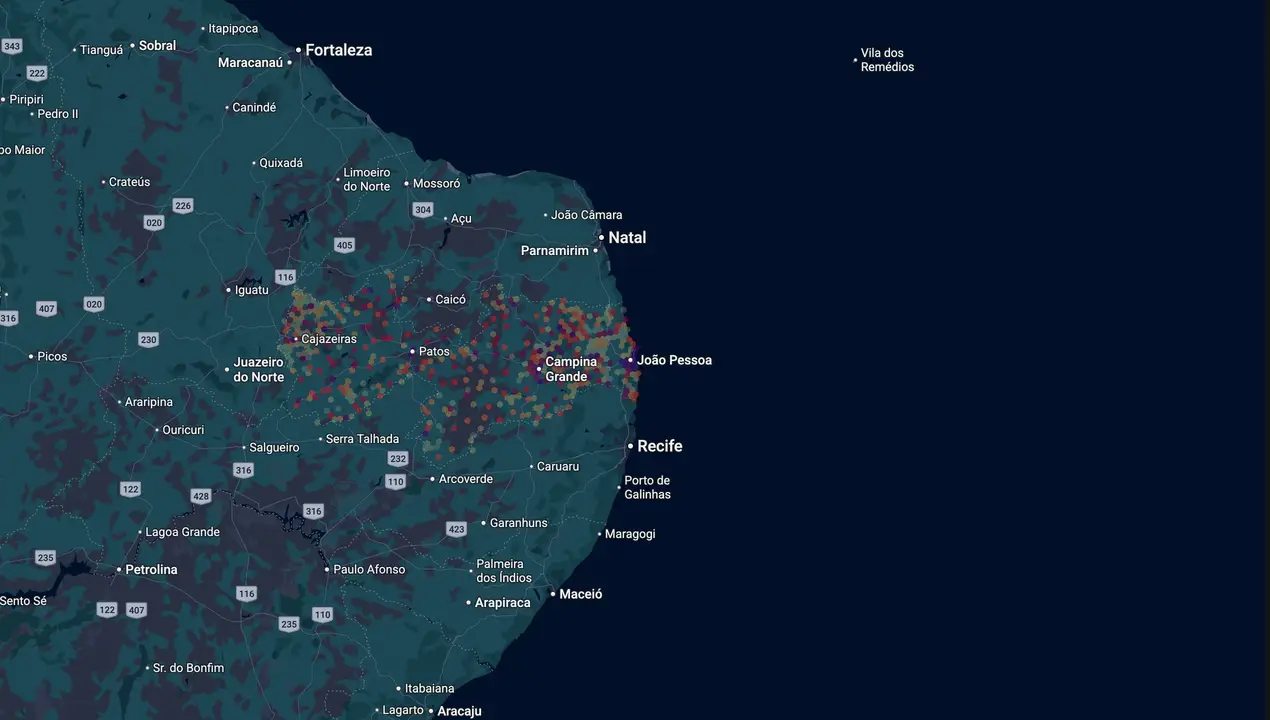Click the Arcoverde map label
The image size is (1270, 720).
click(x=466, y=479)
